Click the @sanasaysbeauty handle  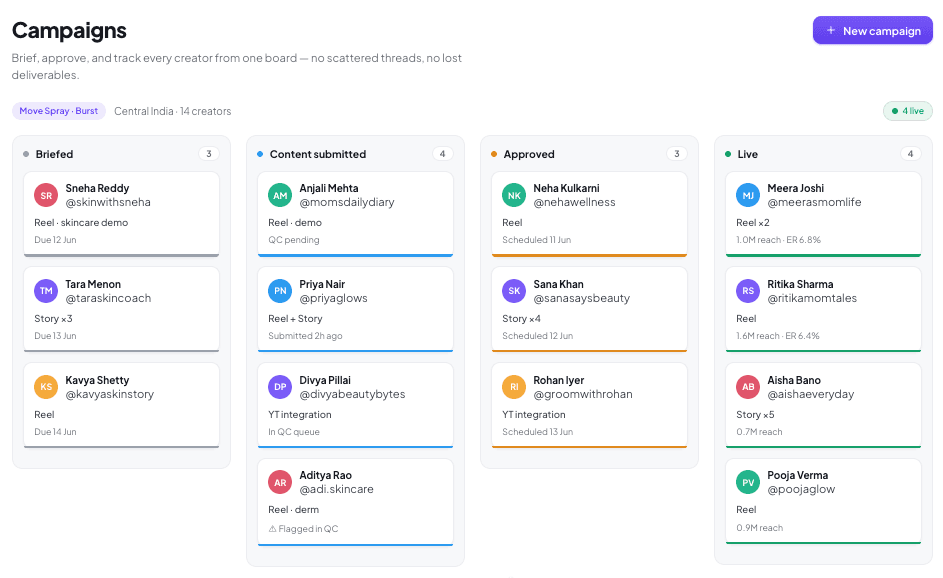coord(582,298)
